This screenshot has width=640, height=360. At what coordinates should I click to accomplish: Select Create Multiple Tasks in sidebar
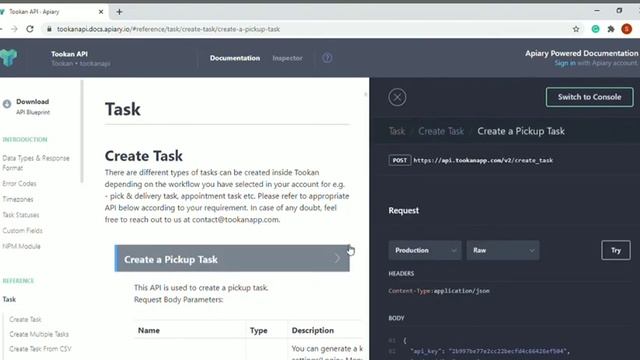point(39,334)
